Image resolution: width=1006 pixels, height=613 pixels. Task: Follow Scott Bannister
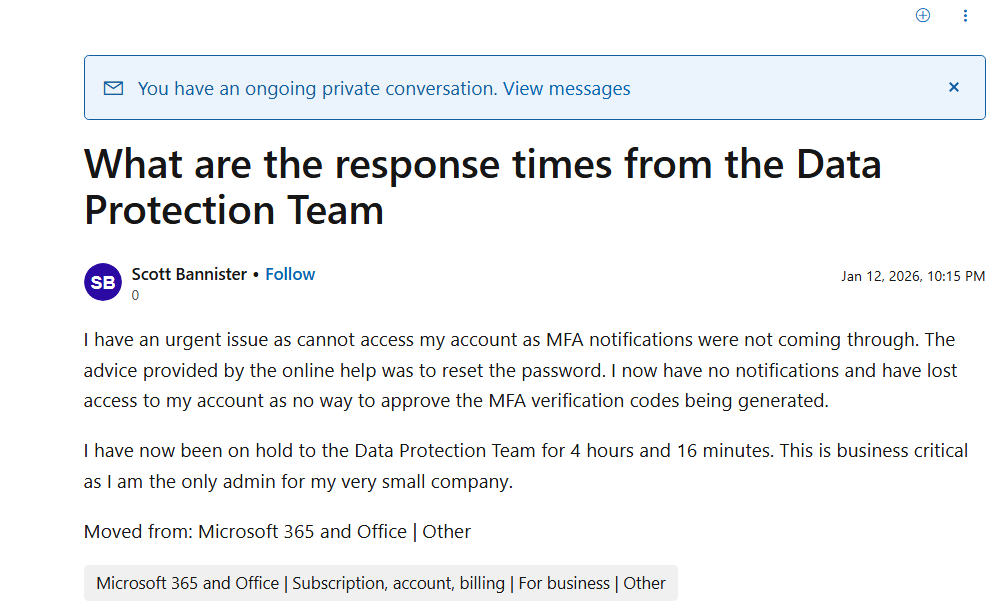[x=289, y=273]
